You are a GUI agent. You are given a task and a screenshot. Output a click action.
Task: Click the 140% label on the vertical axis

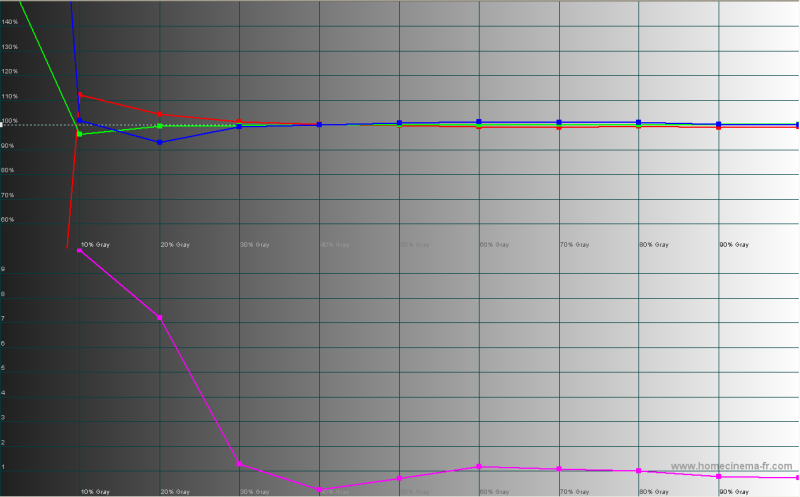coord(10,47)
